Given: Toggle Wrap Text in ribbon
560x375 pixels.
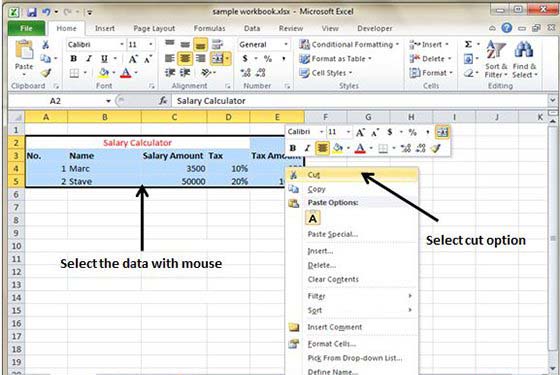Looking at the screenshot, I should 217,45.
